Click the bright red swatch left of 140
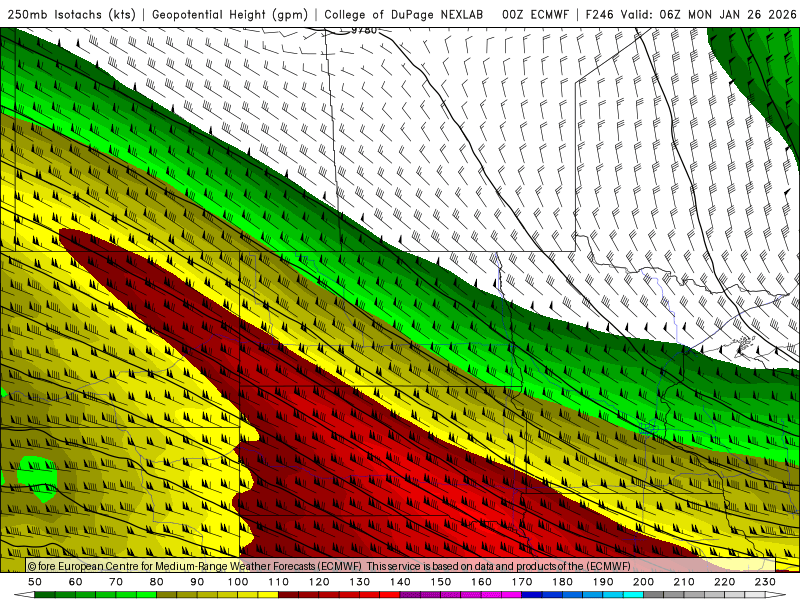The height and width of the screenshot is (600, 800). click(x=390, y=595)
